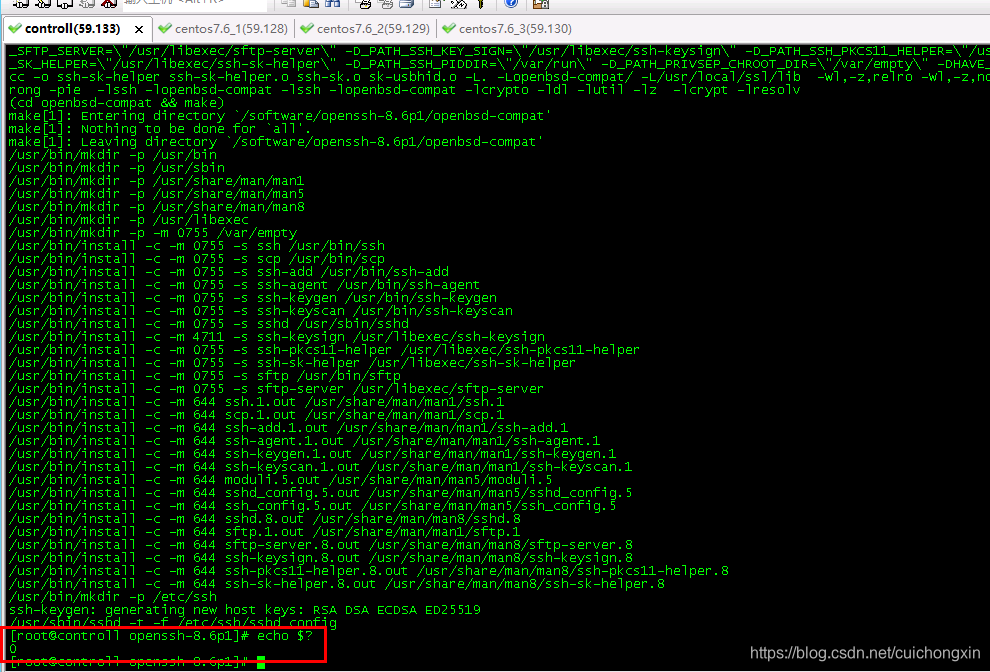Click the 'sftp-server.8.out' install line

[x=321, y=545]
